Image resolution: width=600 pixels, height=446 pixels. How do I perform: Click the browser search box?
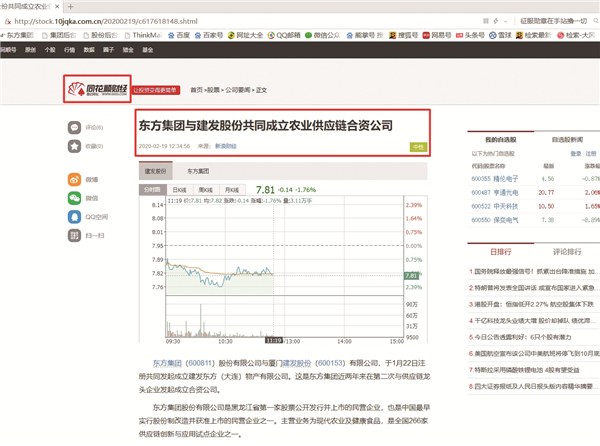(x=553, y=21)
